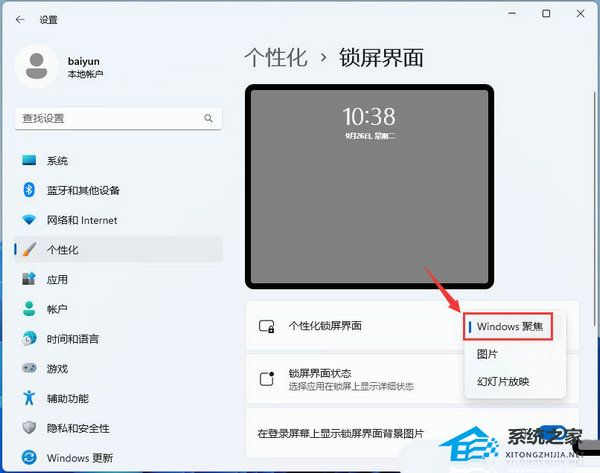The height and width of the screenshot is (473, 600).
Task: Select the 游戏 gaming sidebar item
Action: pyautogui.click(x=57, y=369)
